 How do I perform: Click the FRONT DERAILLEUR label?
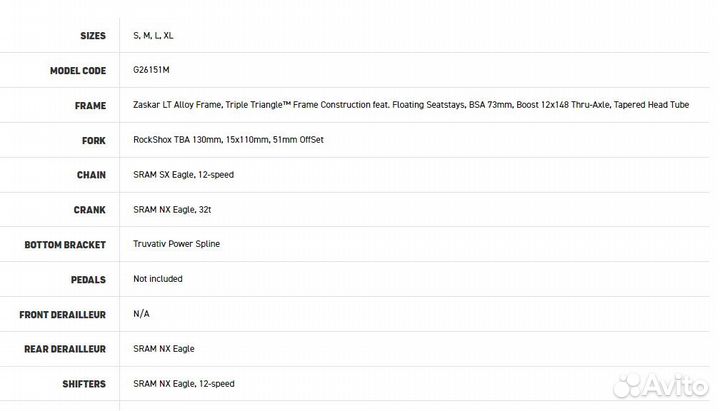coord(63,314)
